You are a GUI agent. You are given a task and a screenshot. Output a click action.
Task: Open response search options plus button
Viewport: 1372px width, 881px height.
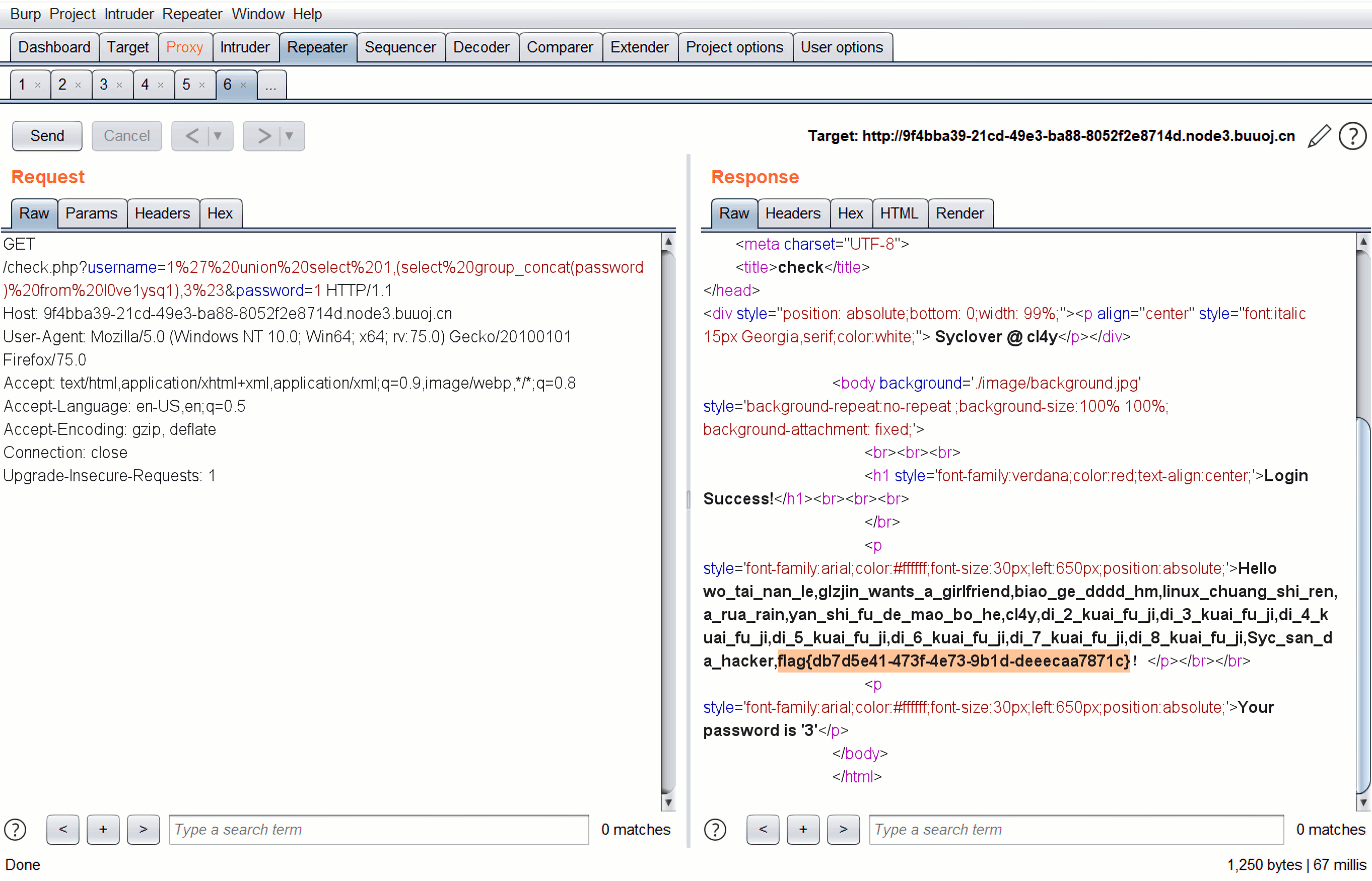point(803,830)
